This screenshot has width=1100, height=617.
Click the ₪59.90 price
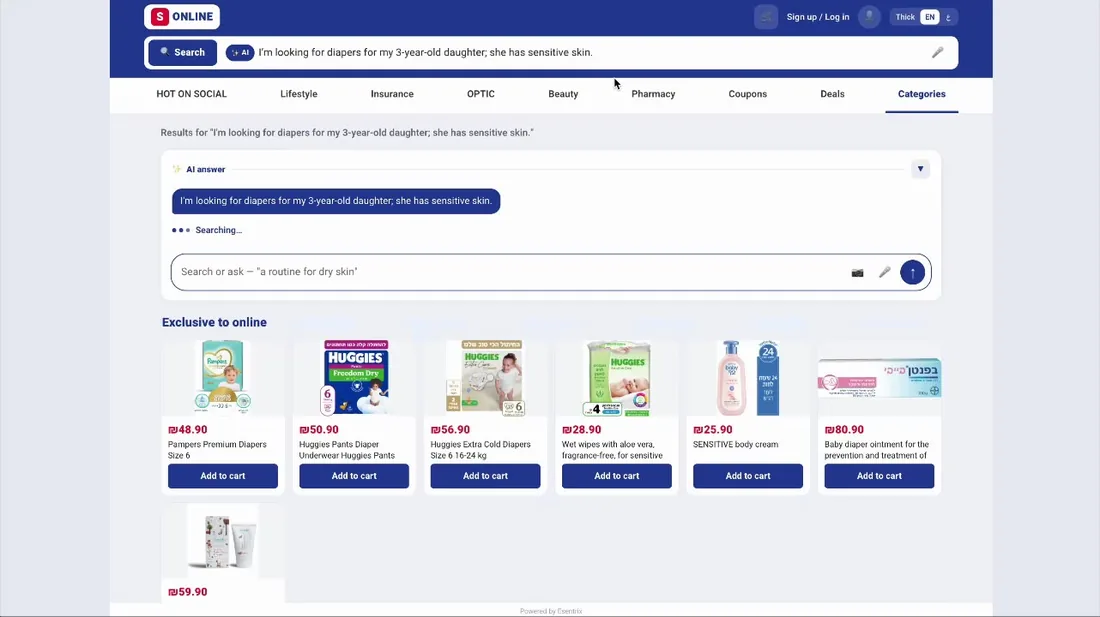pos(188,592)
